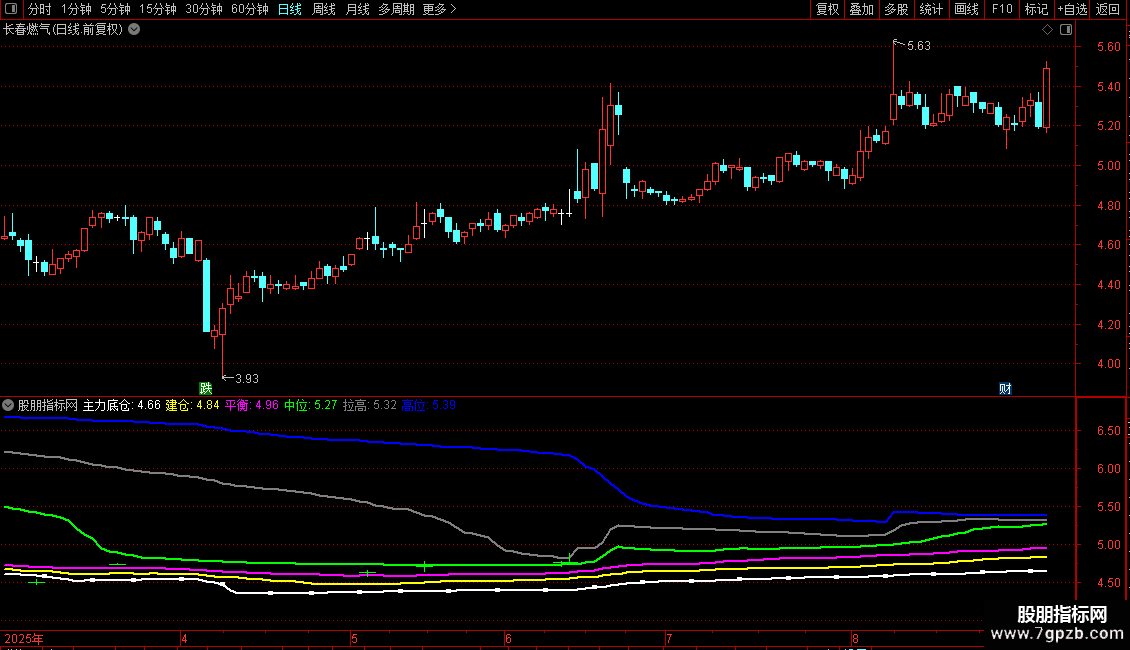Open the stock title dropdown arrow
Image resolution: width=1130 pixels, height=650 pixels.
[134, 30]
